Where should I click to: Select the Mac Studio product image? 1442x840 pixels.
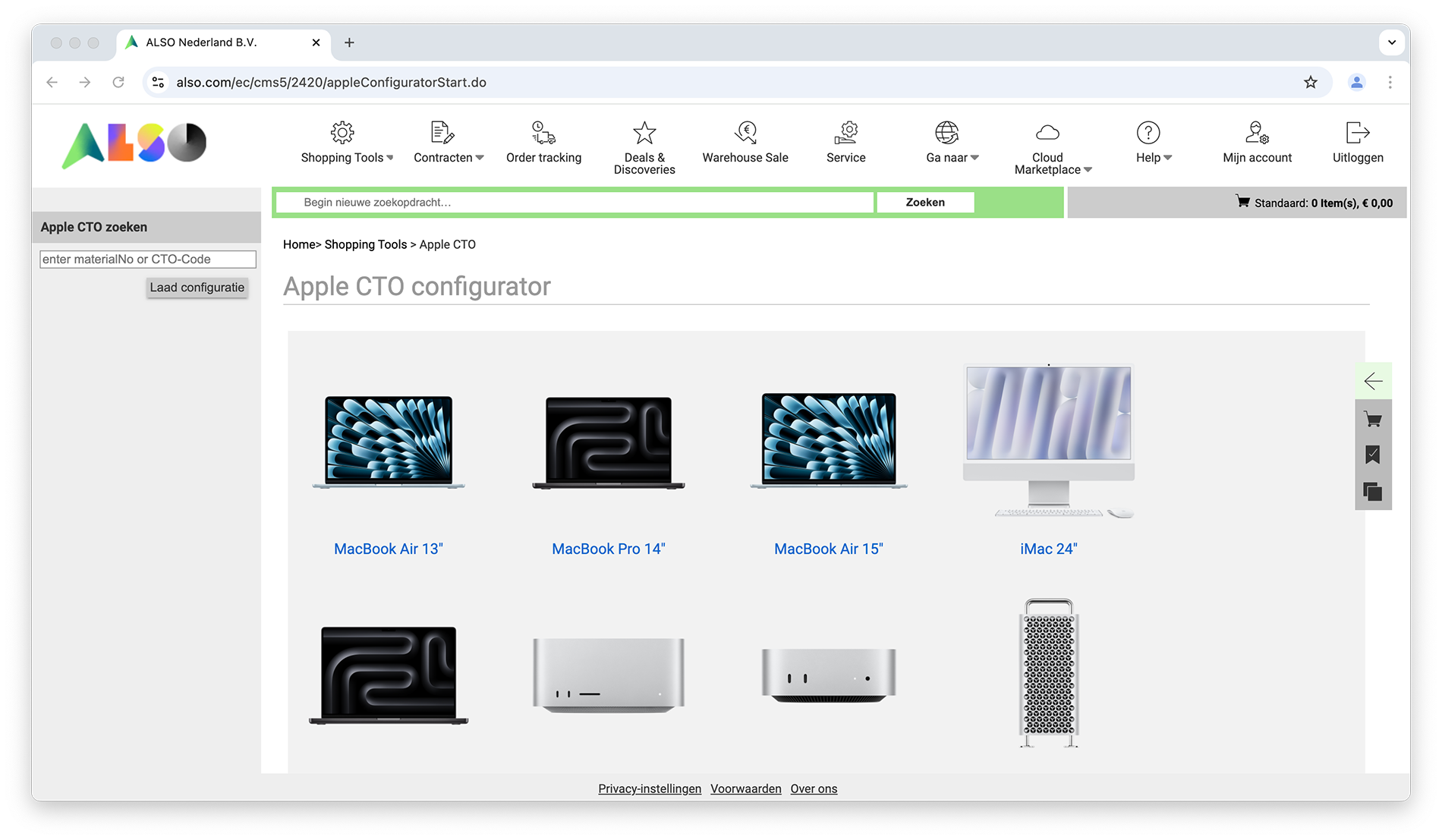coord(609,675)
